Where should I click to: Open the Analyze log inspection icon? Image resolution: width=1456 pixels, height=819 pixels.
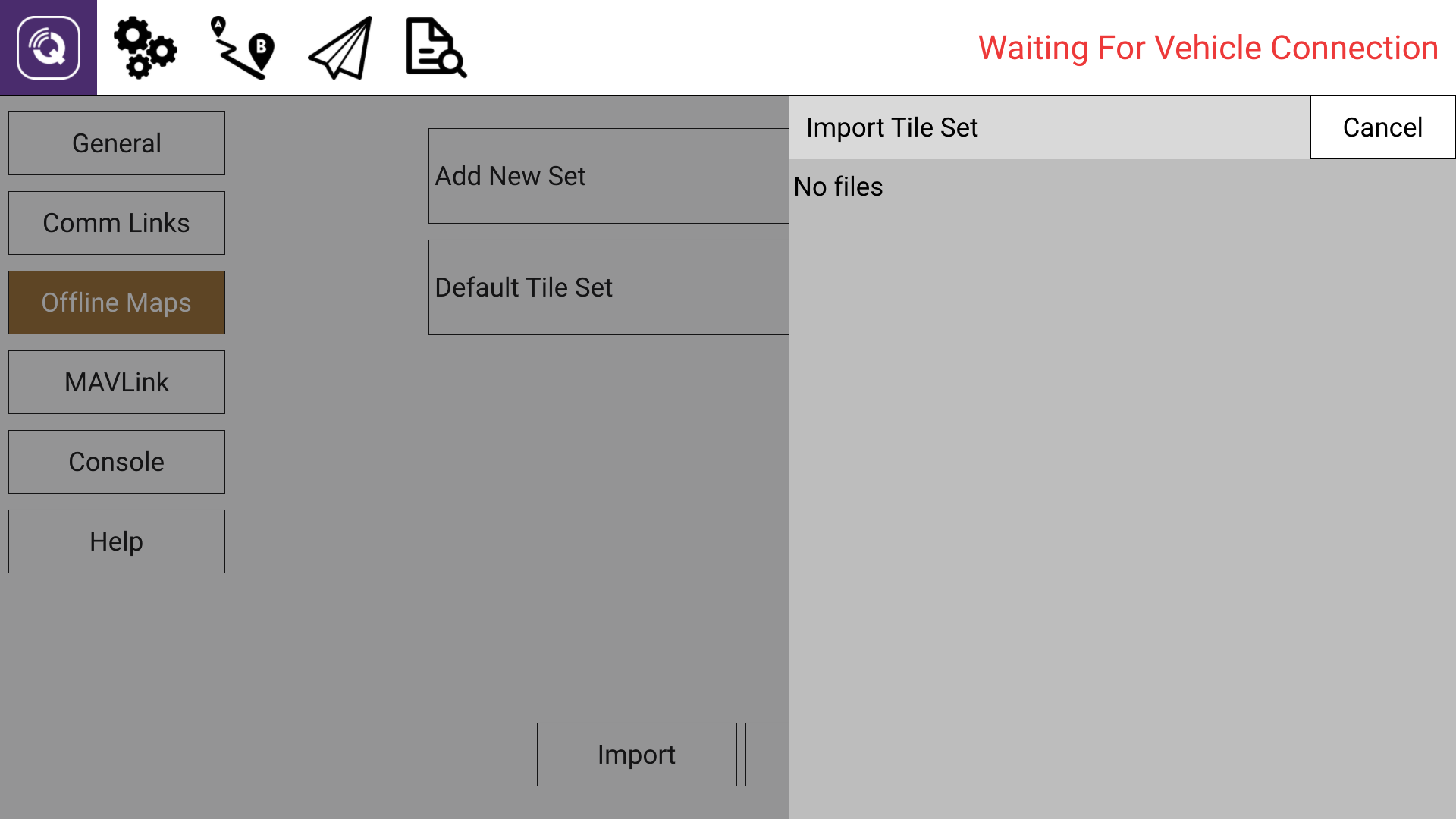[x=435, y=47]
